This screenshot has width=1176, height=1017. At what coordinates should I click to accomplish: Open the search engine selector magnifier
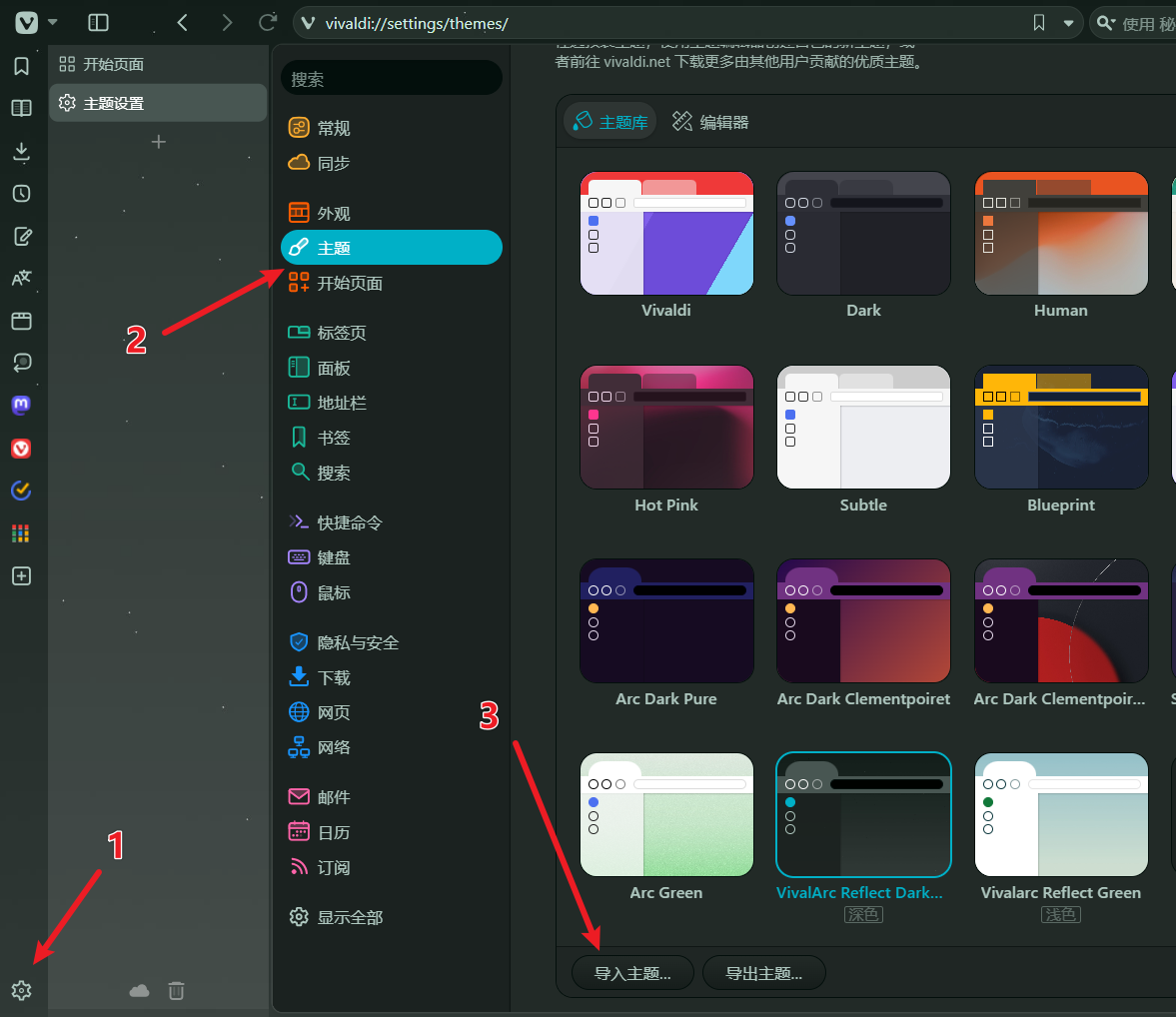coord(1105,23)
